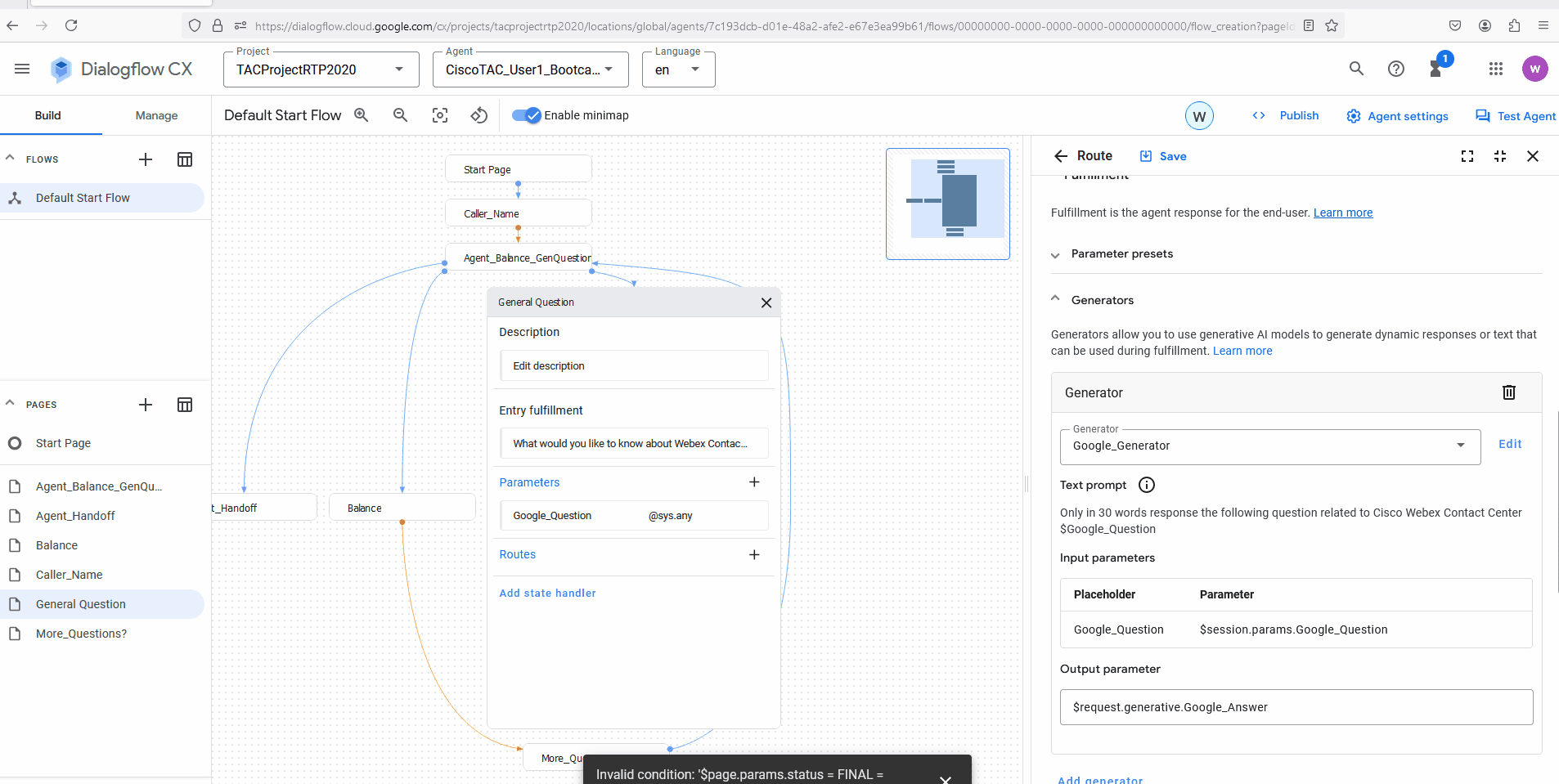The image size is (1559, 784).
Task: Zoom in on the flow canvas
Action: pos(361,115)
